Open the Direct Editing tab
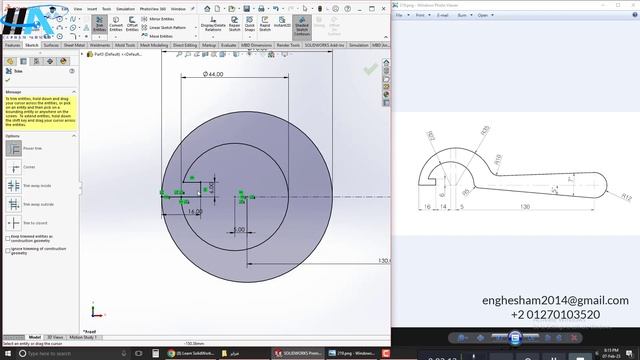640x360 pixels. pyautogui.click(x=185, y=45)
